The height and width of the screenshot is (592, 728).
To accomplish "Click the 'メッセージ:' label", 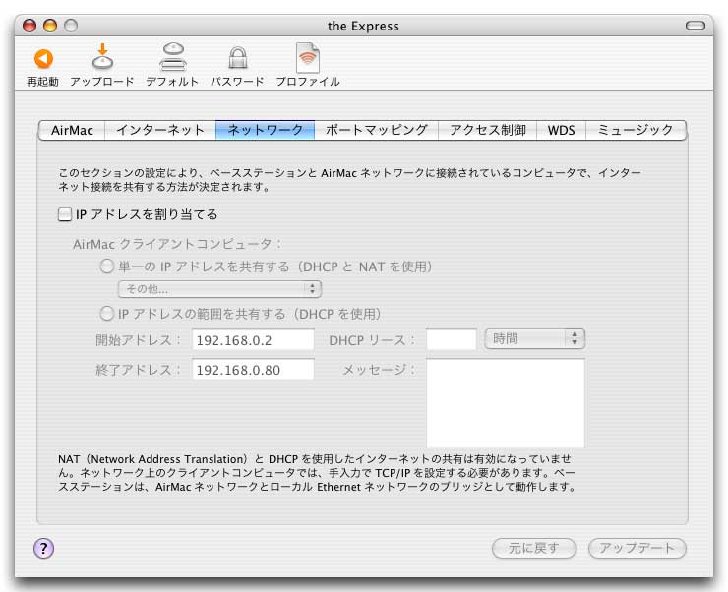I will point(378,370).
